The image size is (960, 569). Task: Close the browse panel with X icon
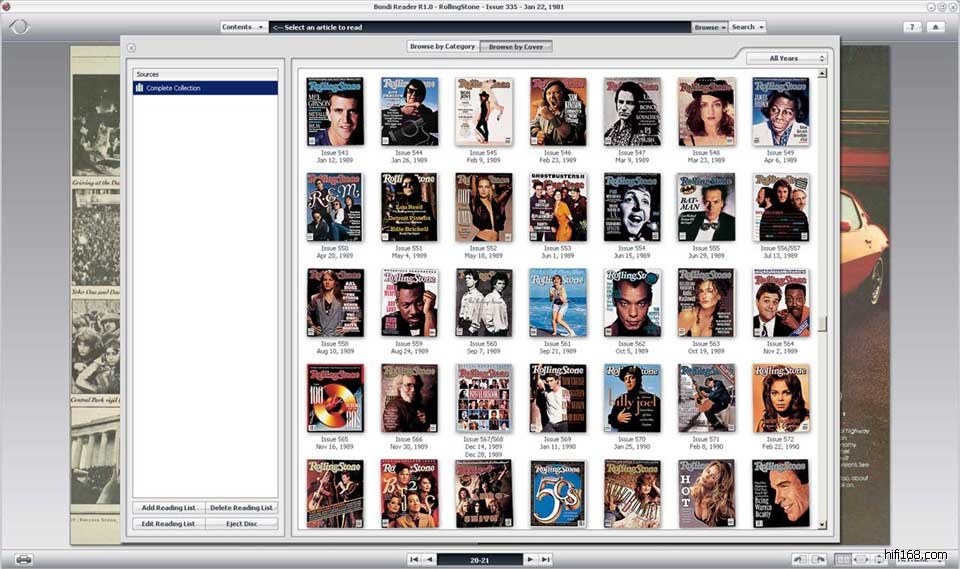(132, 47)
